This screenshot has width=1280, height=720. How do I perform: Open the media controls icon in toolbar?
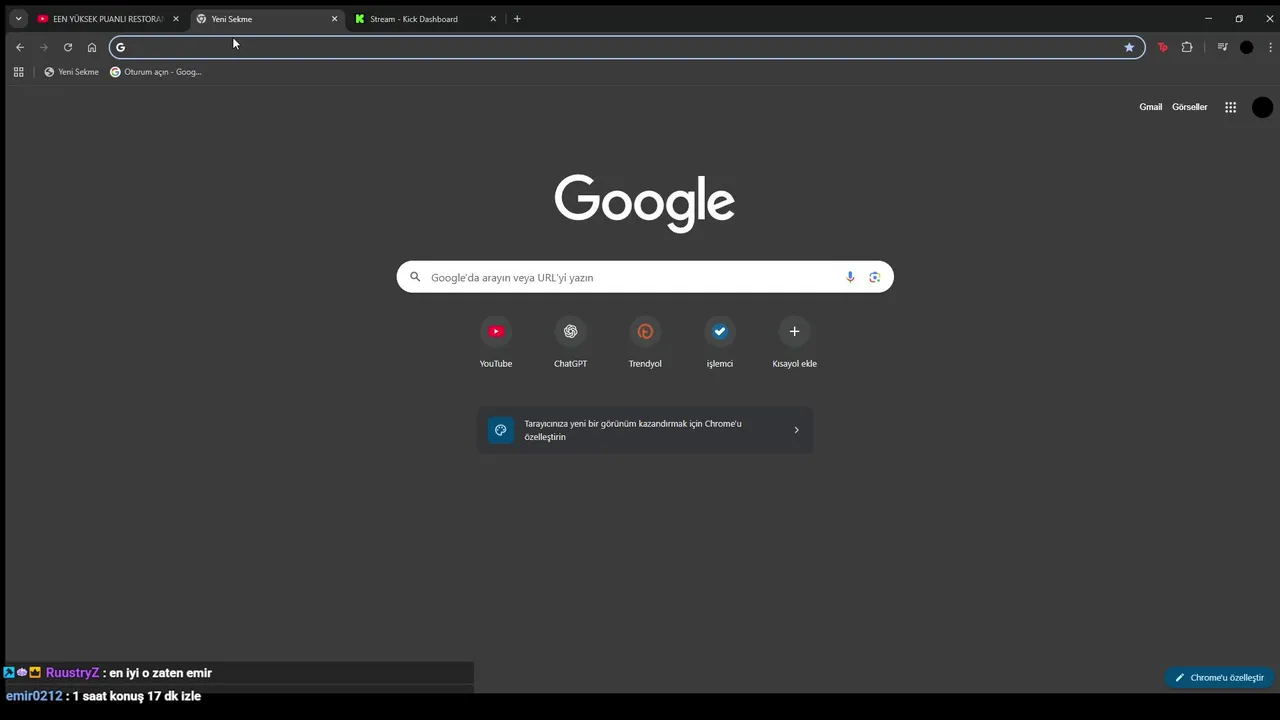tap(1222, 47)
